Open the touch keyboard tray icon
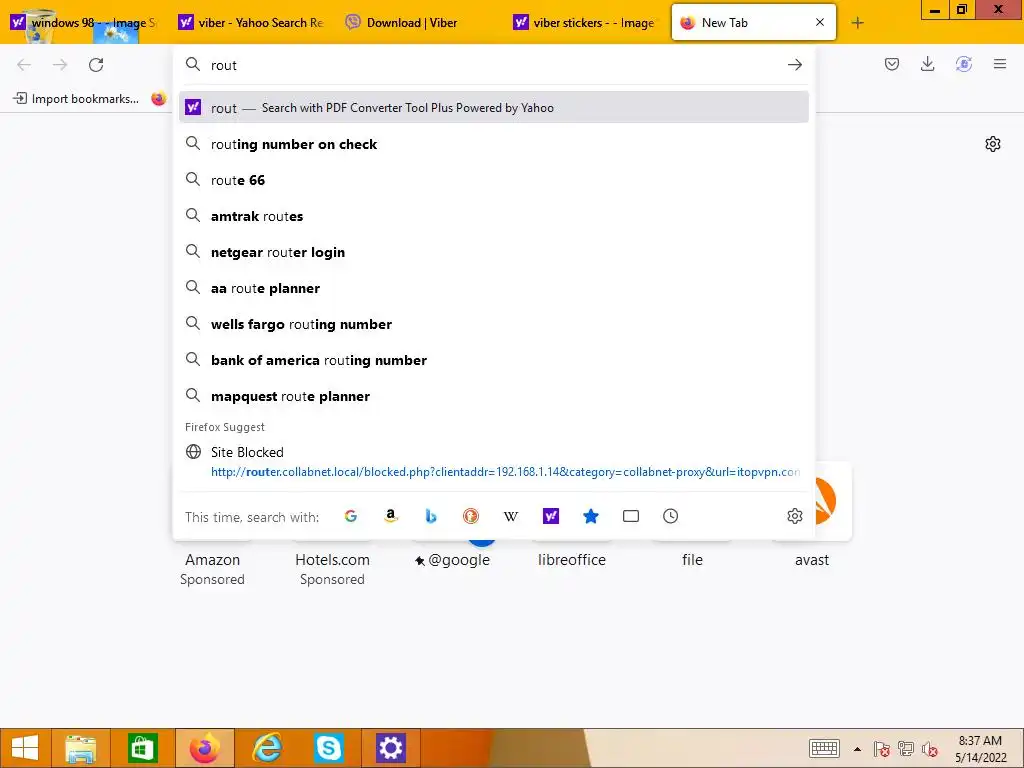Viewport: 1024px width, 768px height. pos(824,748)
